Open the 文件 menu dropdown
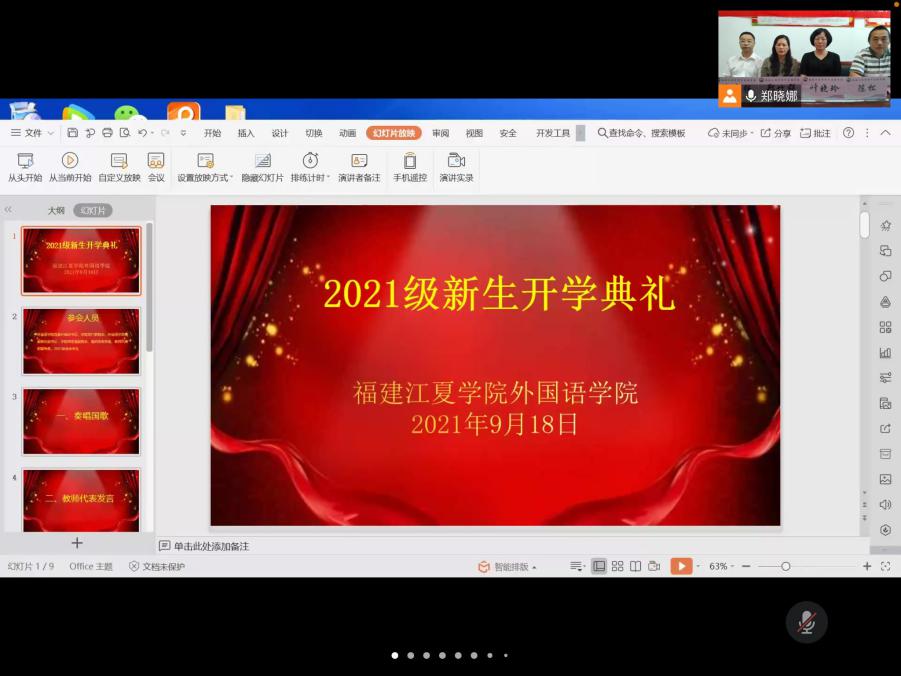The height and width of the screenshot is (676, 901). click(x=32, y=133)
